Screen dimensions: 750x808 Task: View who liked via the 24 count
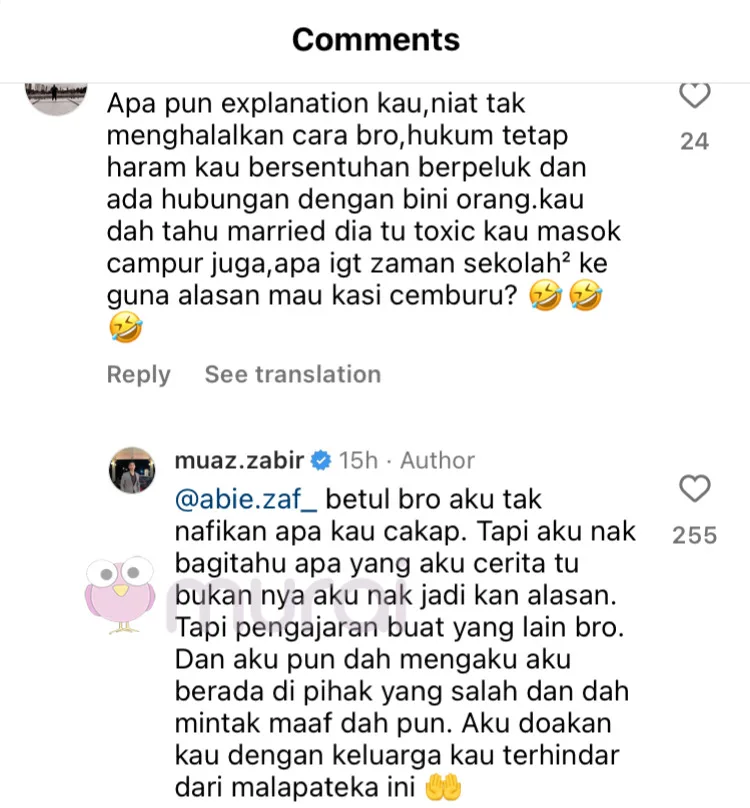pos(694,141)
